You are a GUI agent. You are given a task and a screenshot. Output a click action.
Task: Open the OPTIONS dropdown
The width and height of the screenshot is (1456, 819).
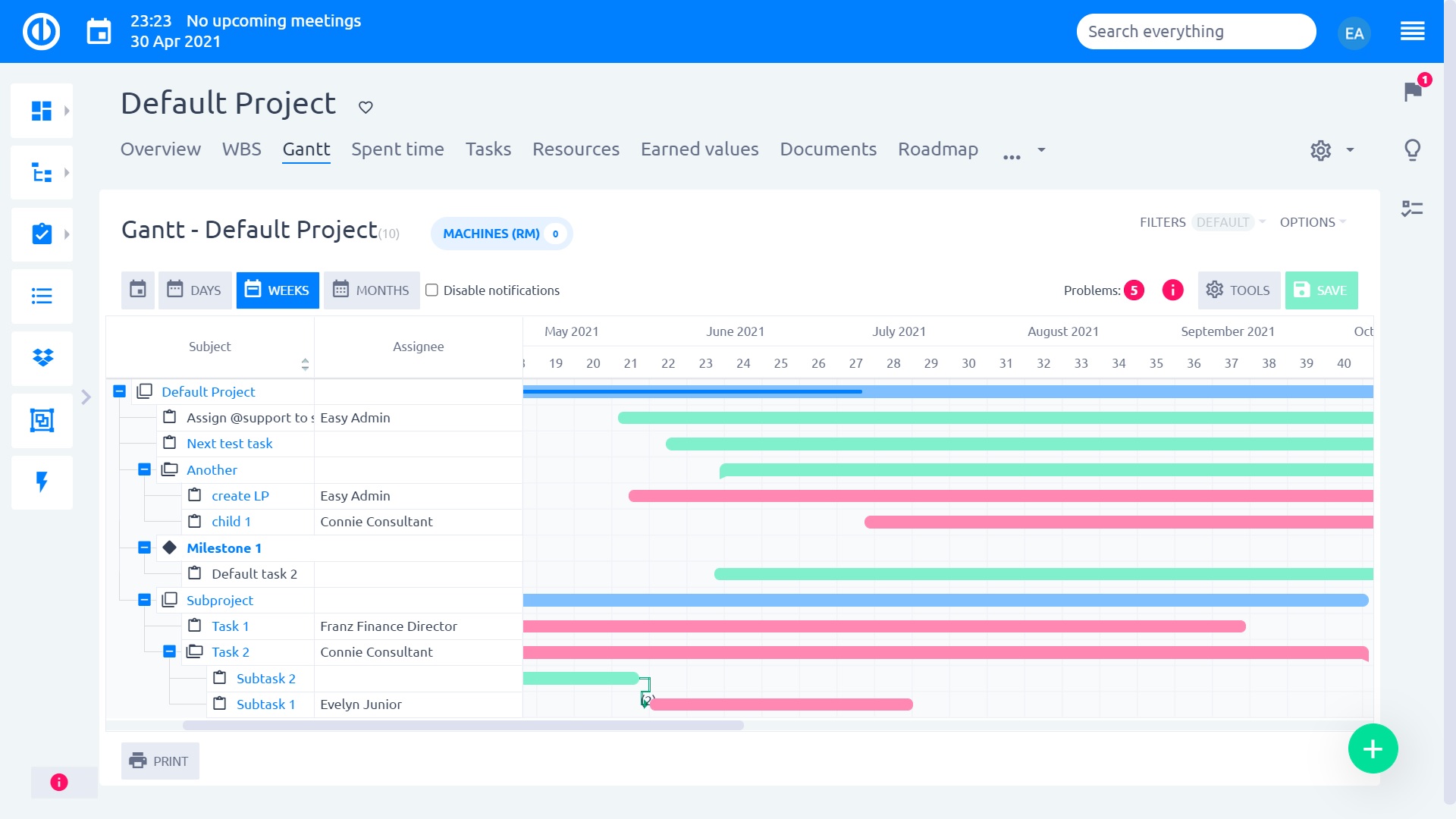[1313, 222]
